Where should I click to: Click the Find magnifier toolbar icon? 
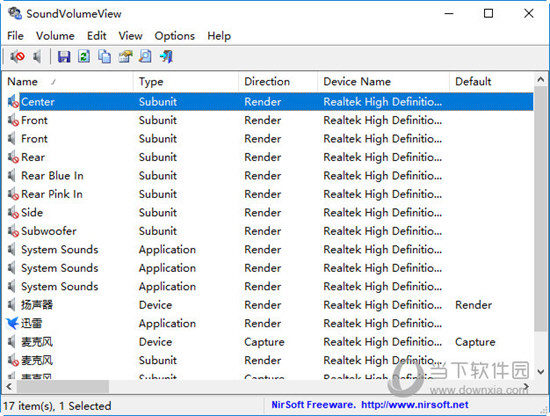[145, 56]
